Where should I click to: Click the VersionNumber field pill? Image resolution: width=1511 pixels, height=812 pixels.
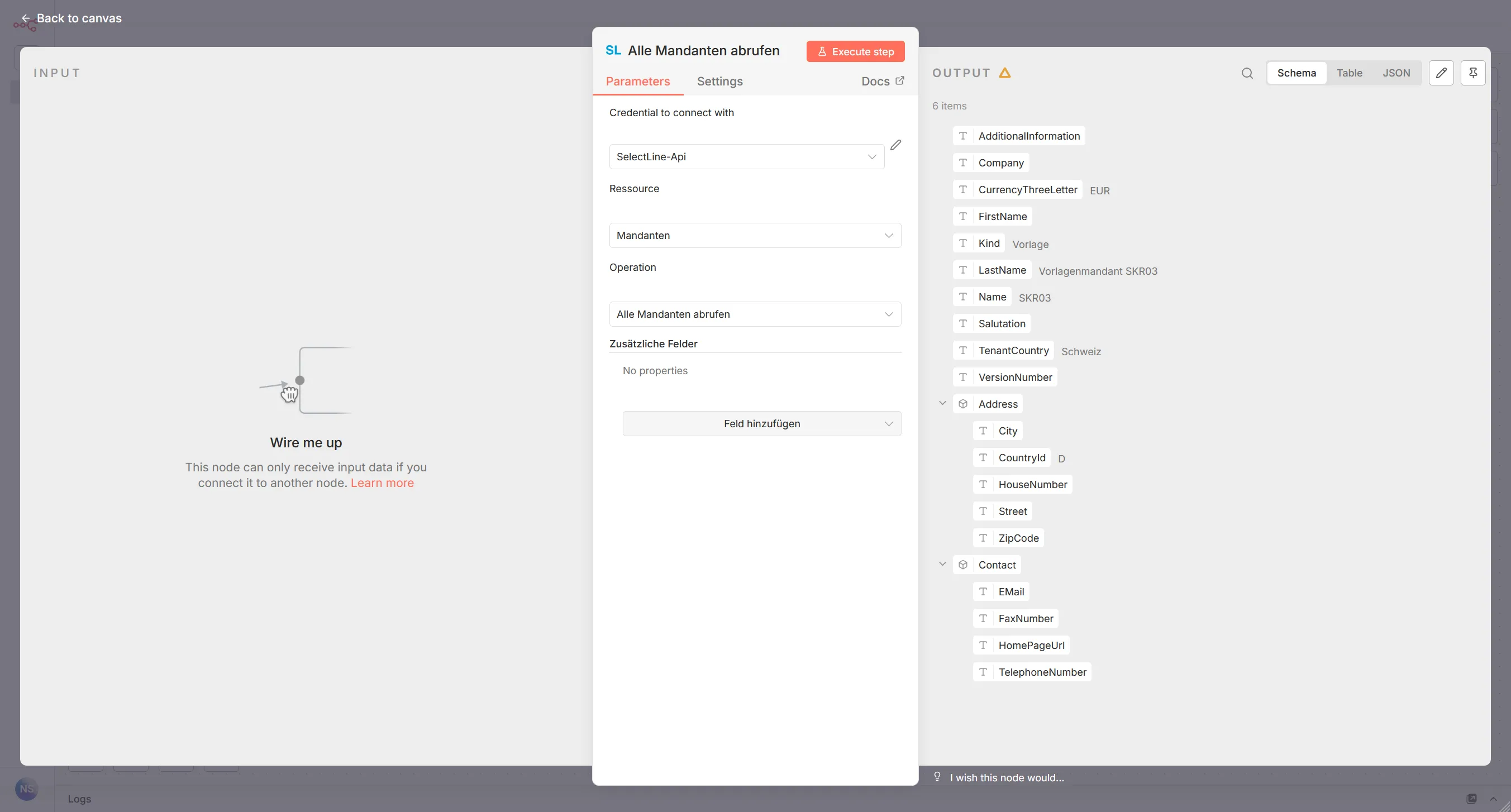pos(1005,377)
